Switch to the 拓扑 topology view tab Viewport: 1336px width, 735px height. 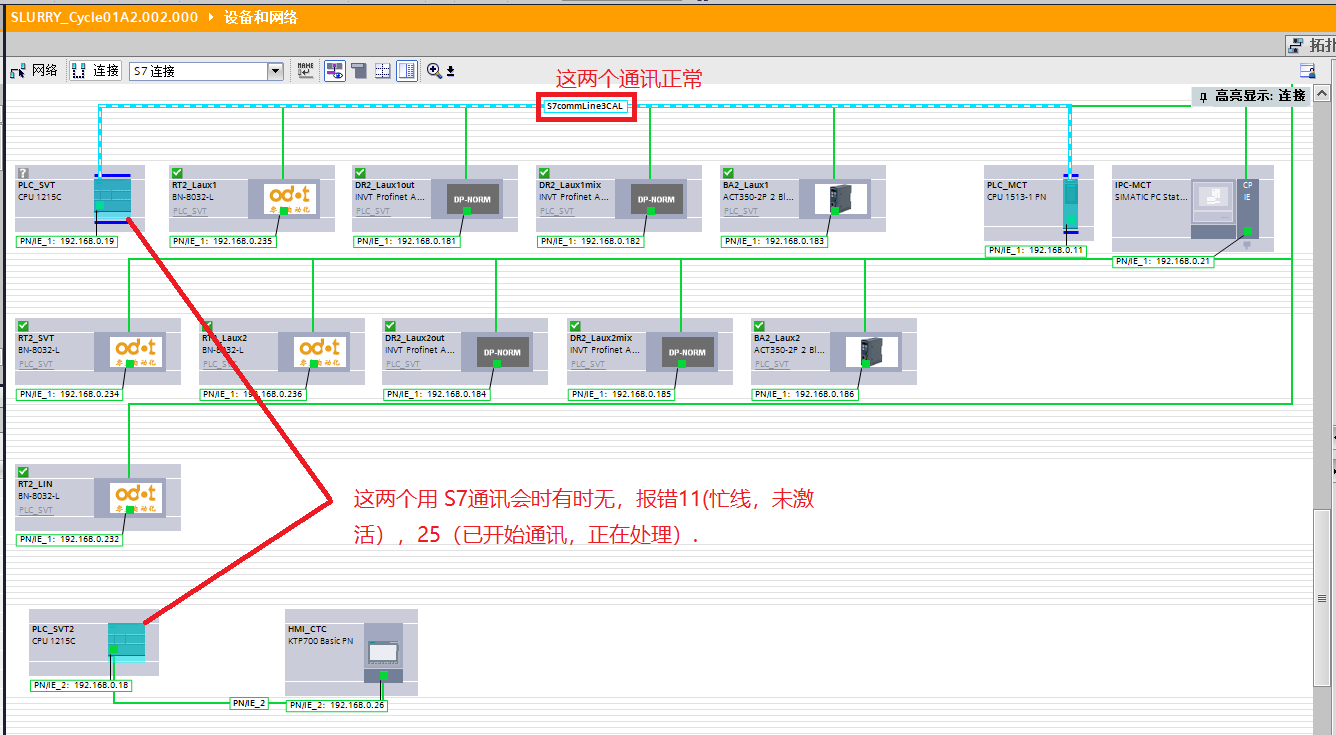[x=1311, y=45]
